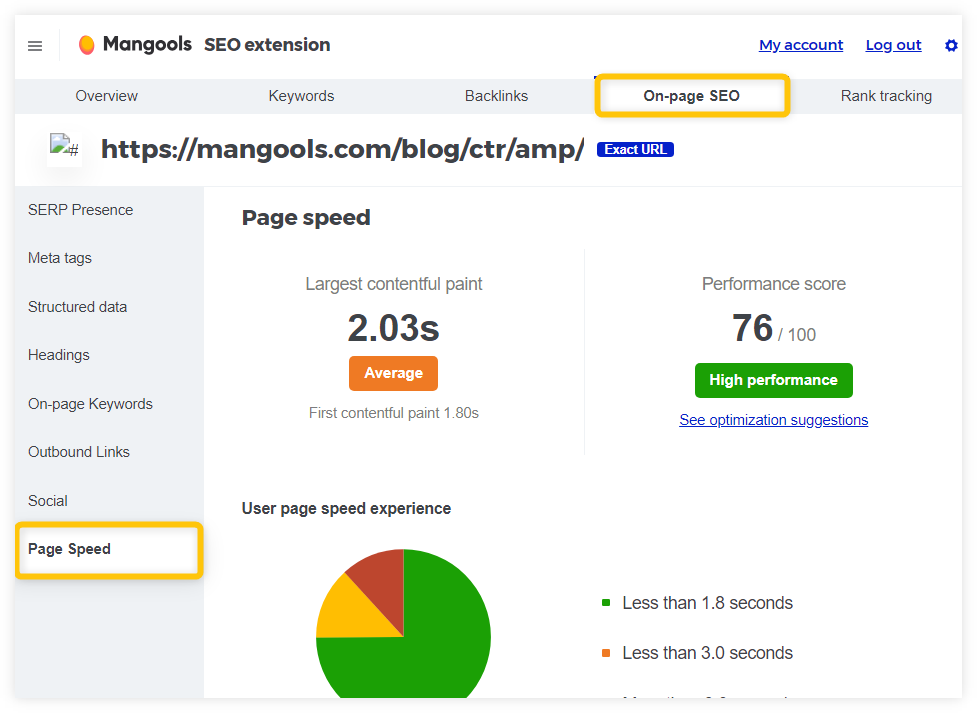Click the Less than 3.0 seconds legend label

pos(707,653)
